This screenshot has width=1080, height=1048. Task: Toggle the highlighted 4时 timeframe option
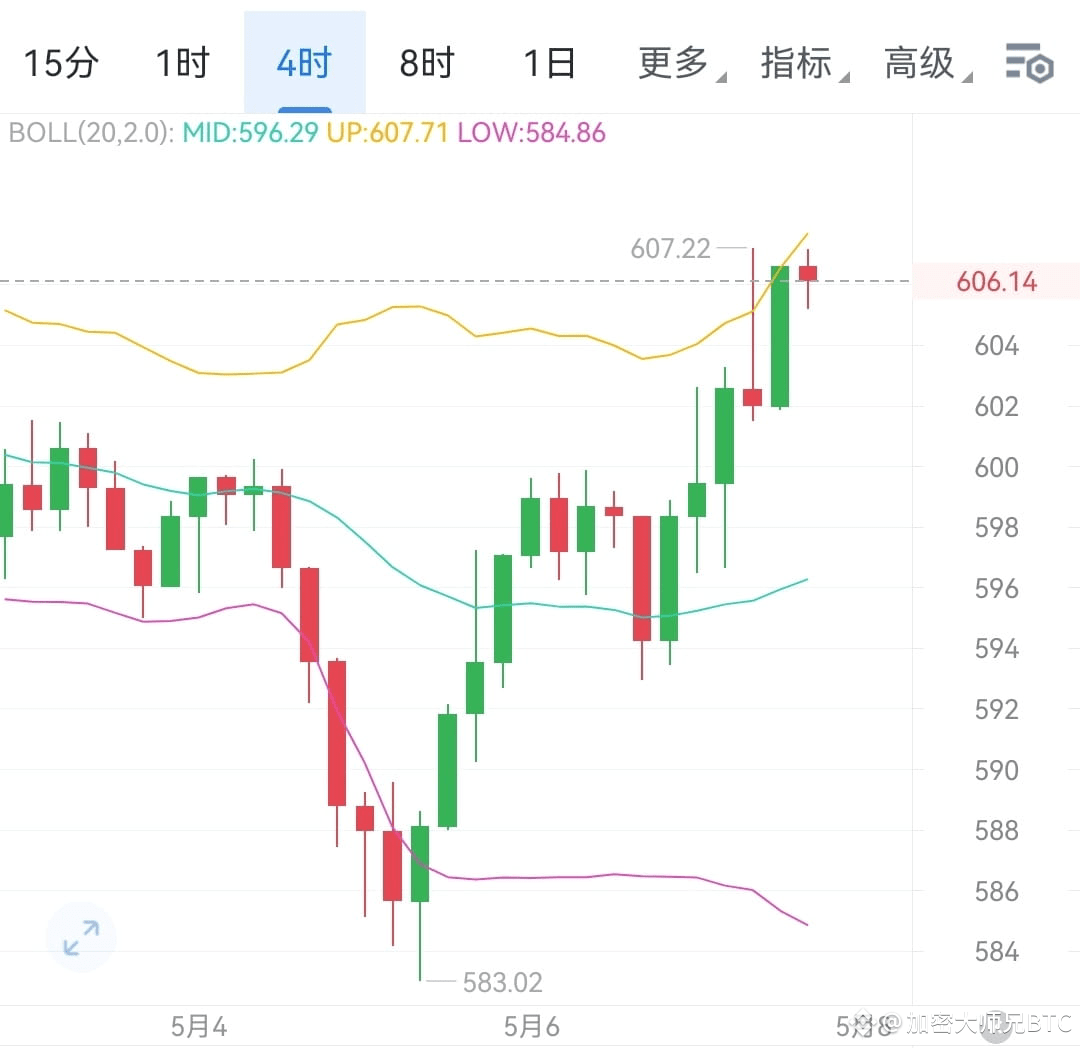[304, 62]
